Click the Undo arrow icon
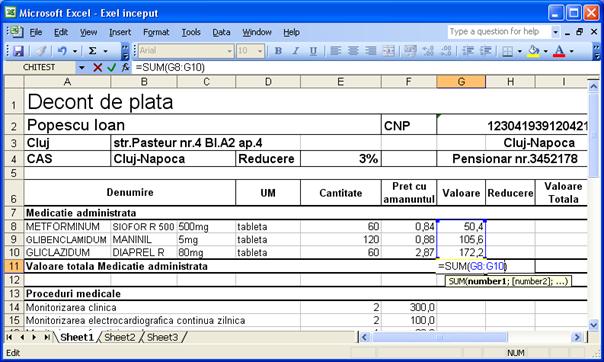The width and height of the screenshot is (604, 362). coord(62,50)
